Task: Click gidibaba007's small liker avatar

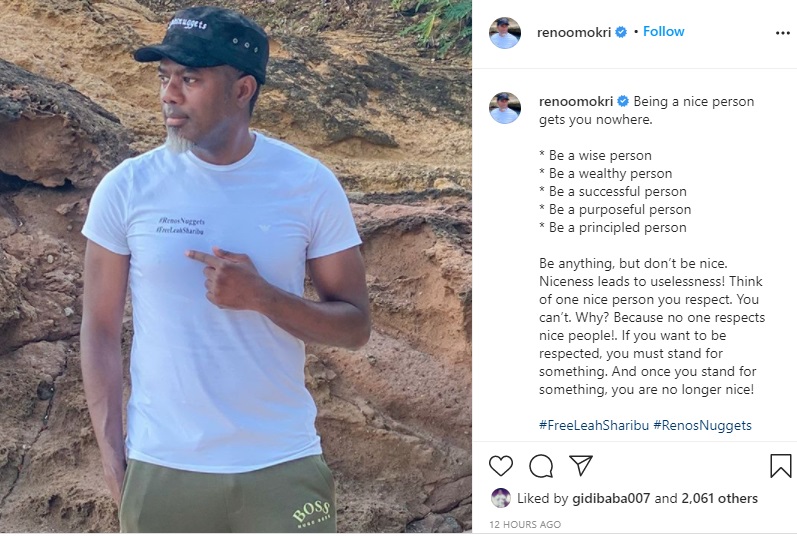Action: click(x=500, y=498)
